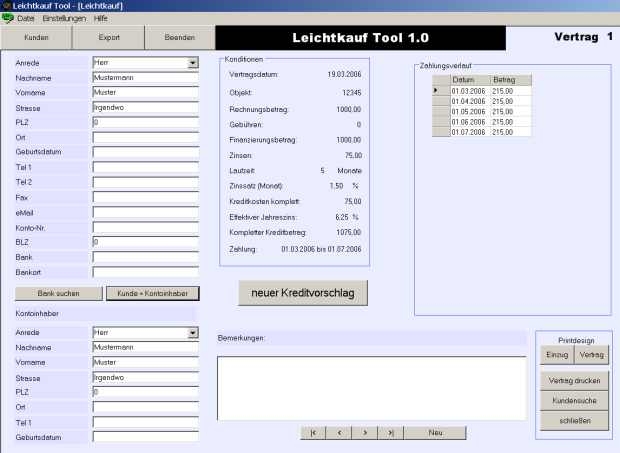The image size is (620, 453).
Task: Go to first record navigation button
Action: point(313,433)
